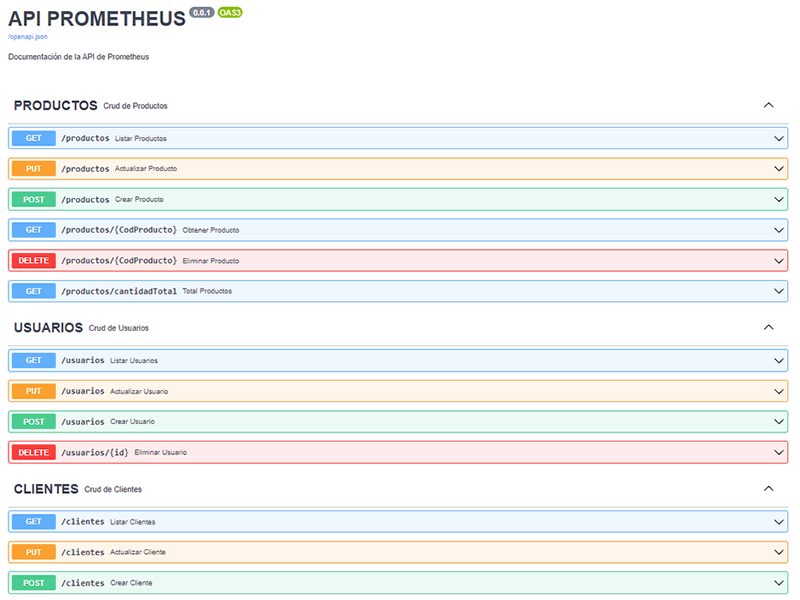Expand arrow on Actualizar Cliente row

(779, 552)
